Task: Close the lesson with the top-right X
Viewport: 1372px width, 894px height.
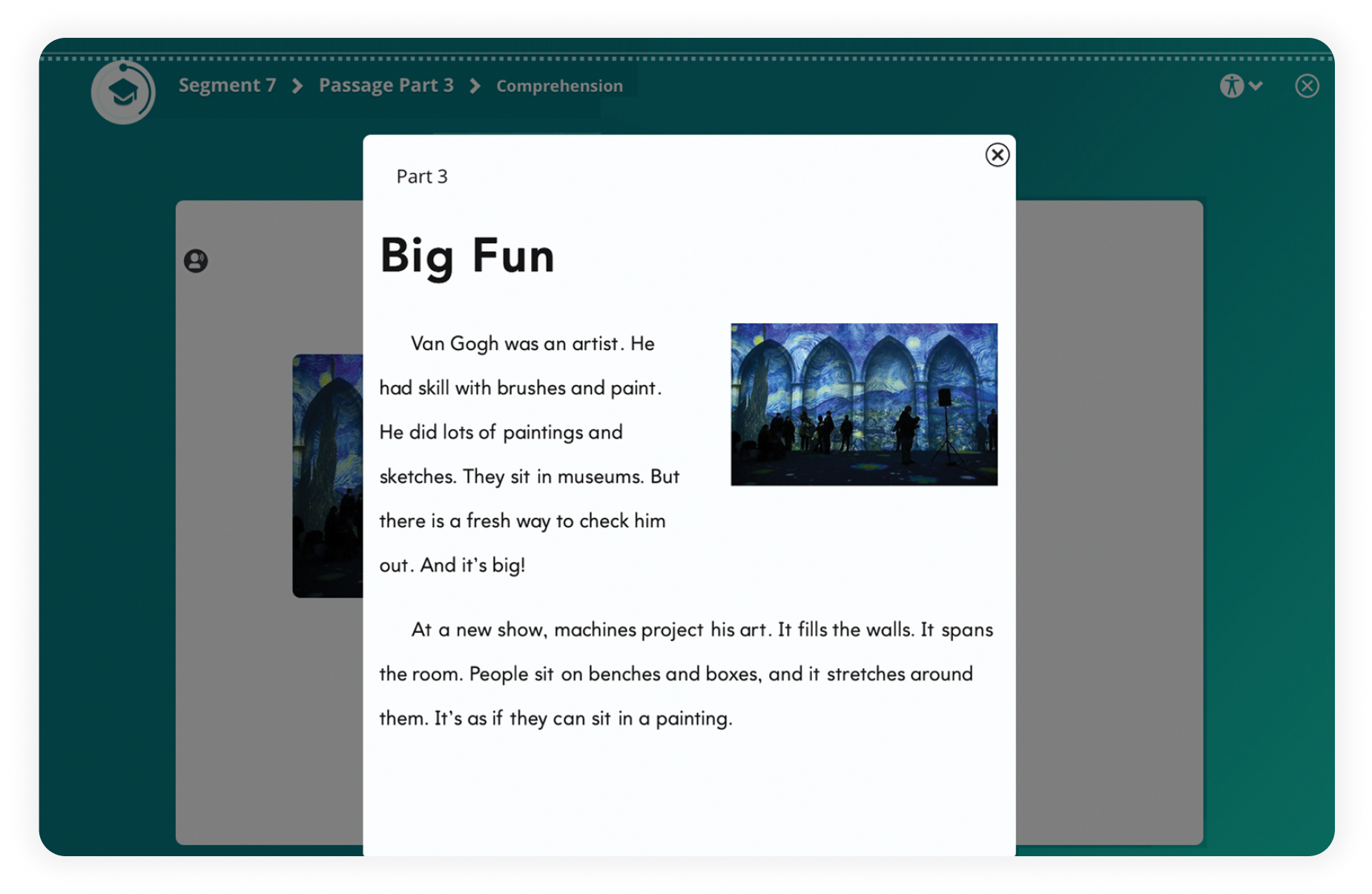Action: tap(1307, 86)
